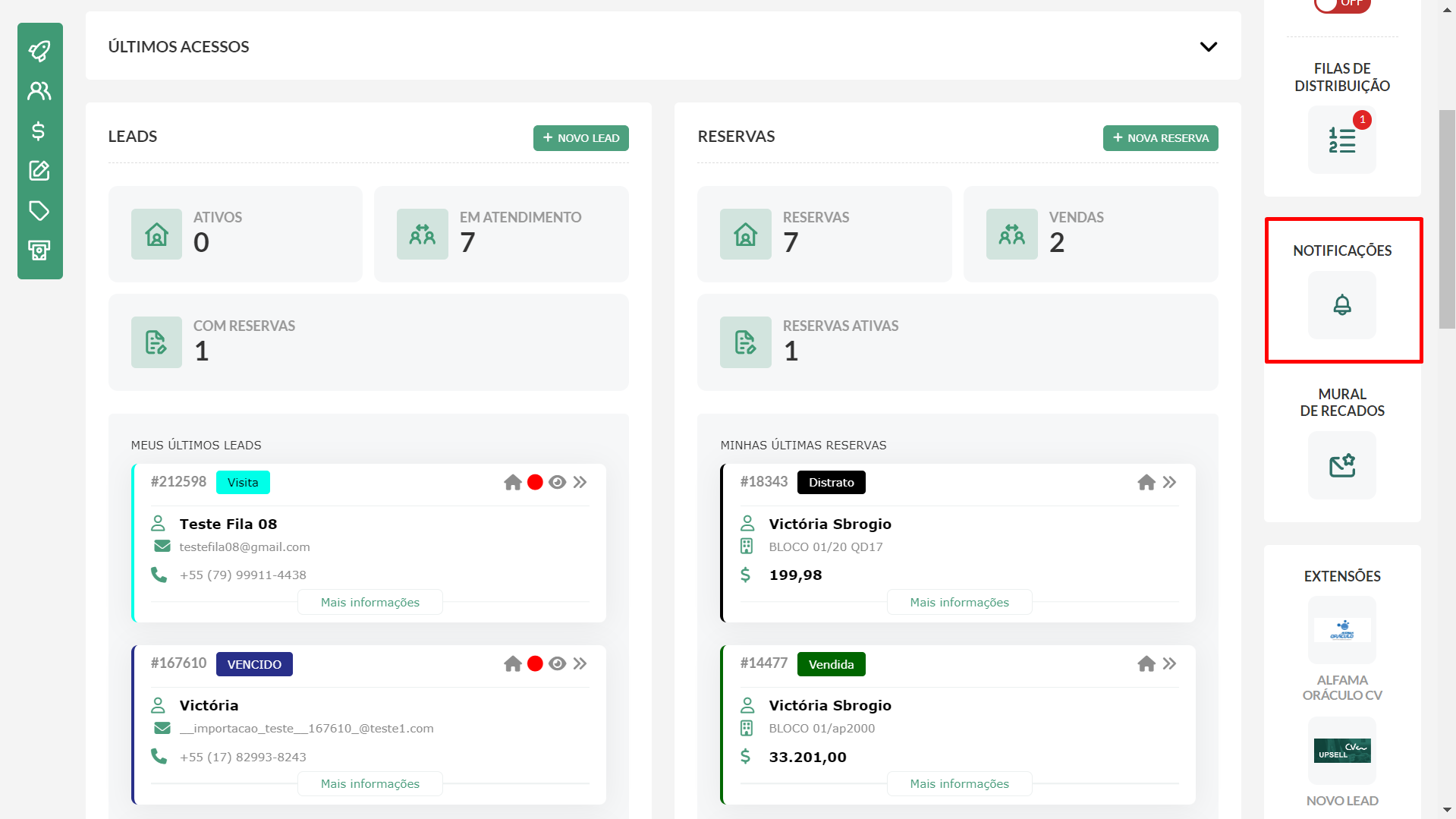Click the VENCIDO status badge
Screen dimensions: 1456x819
coord(254,664)
